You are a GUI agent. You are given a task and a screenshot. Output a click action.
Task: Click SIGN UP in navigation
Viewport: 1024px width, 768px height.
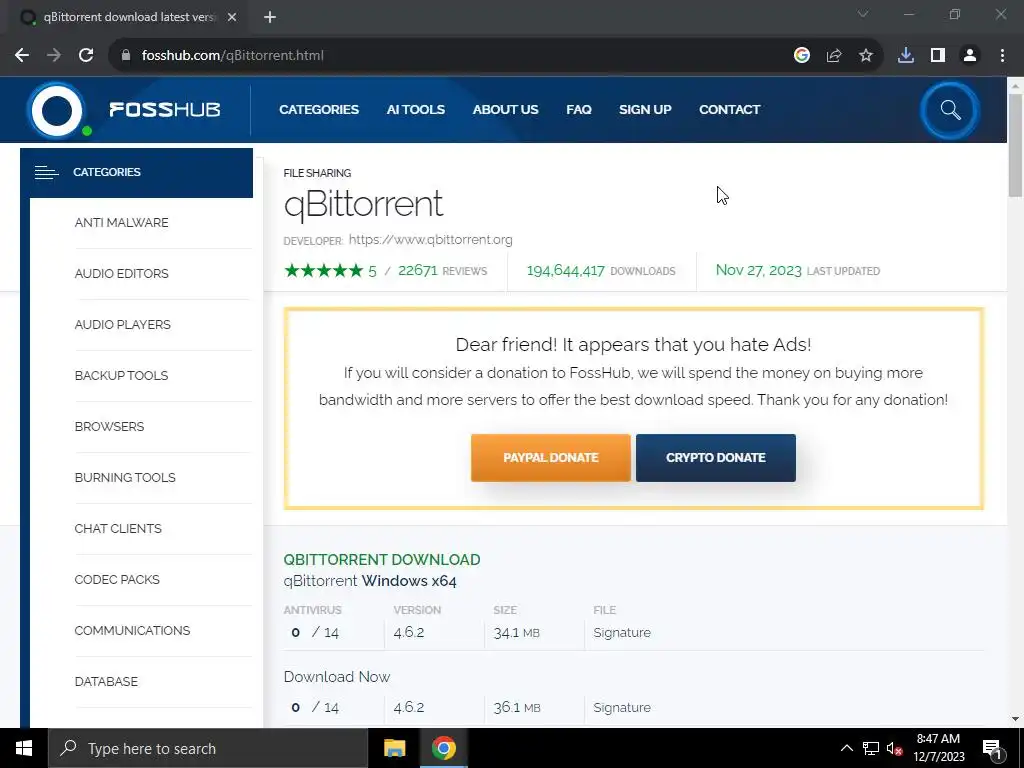645,110
